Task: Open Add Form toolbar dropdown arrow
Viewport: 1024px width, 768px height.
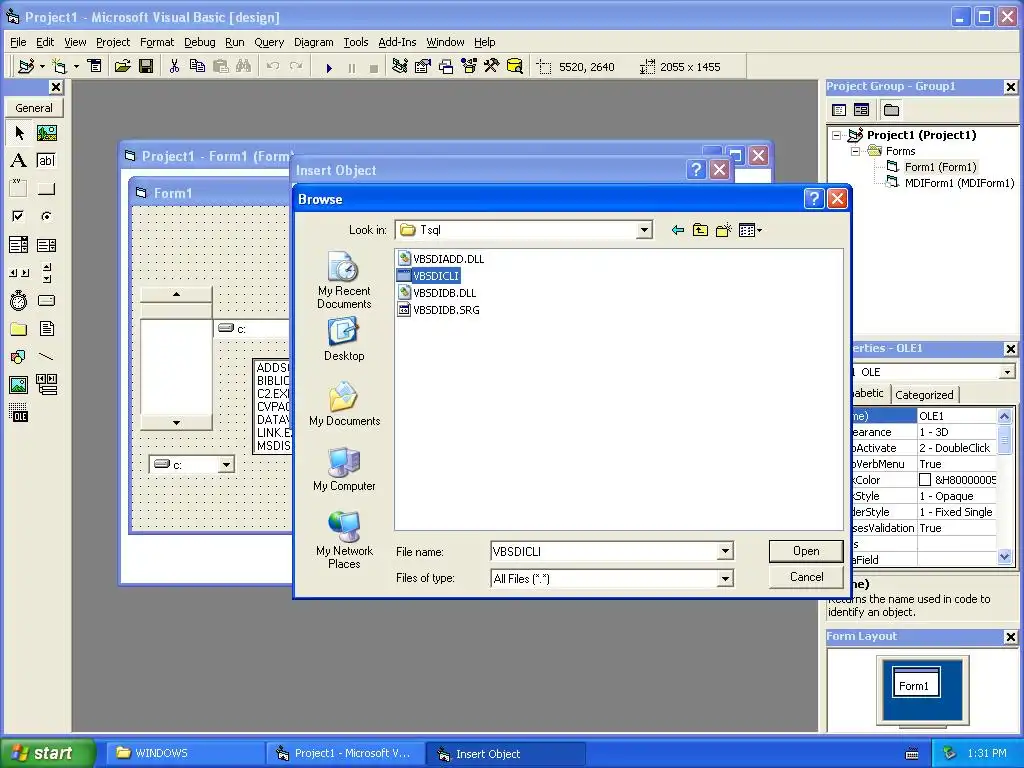Action: (x=76, y=67)
